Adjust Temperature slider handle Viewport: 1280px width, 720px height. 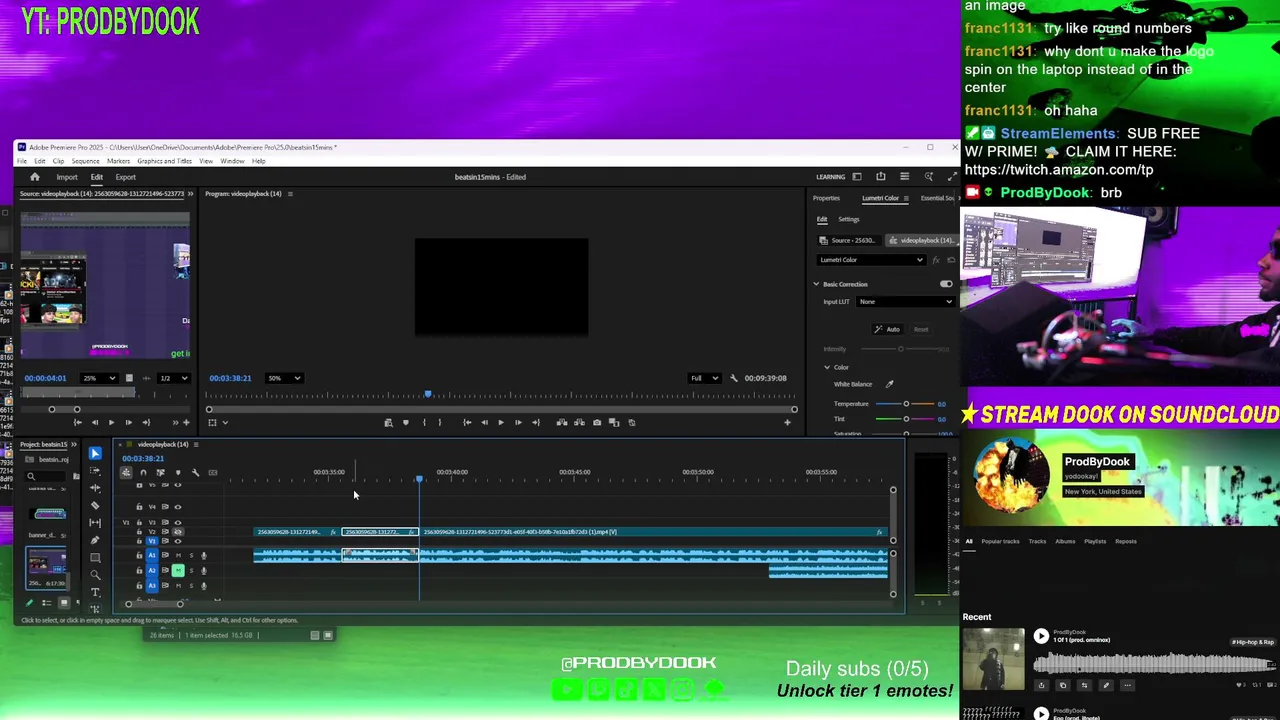[x=906, y=404]
